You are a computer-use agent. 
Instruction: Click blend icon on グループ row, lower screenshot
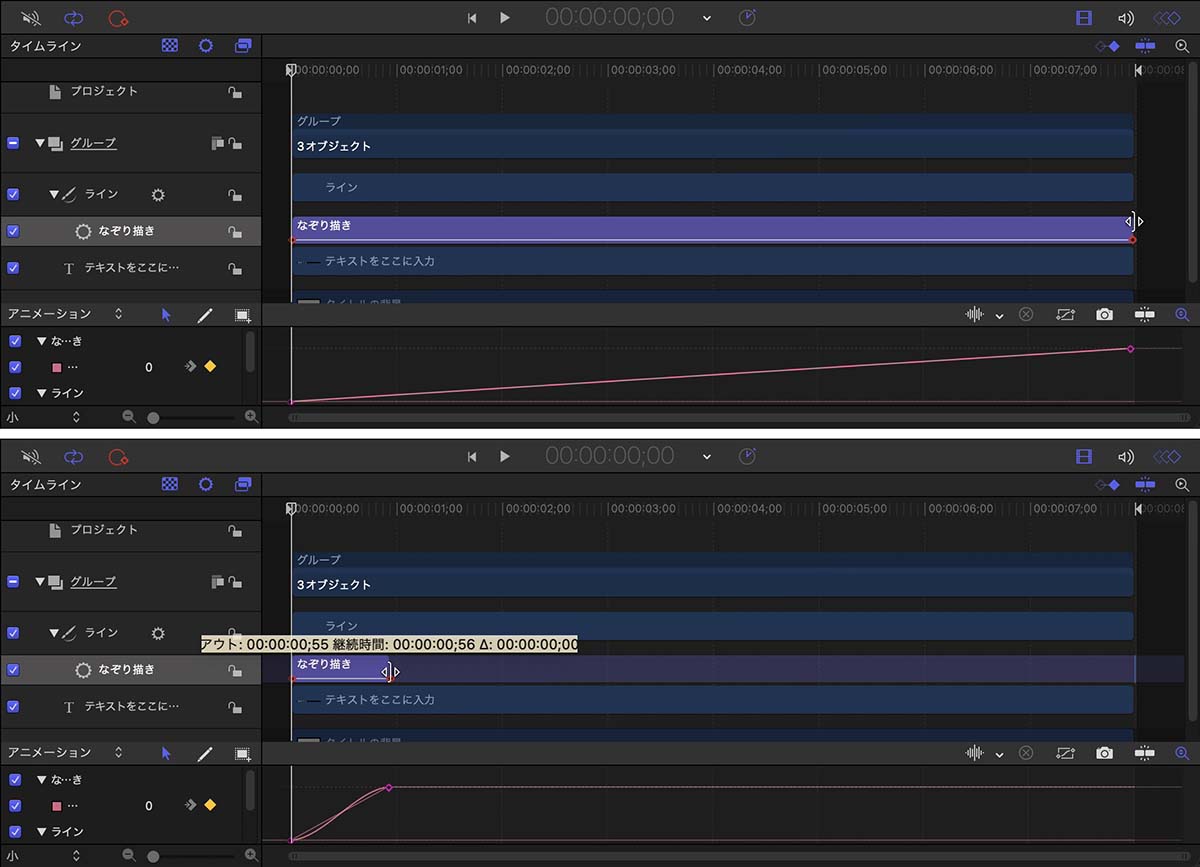pos(217,582)
